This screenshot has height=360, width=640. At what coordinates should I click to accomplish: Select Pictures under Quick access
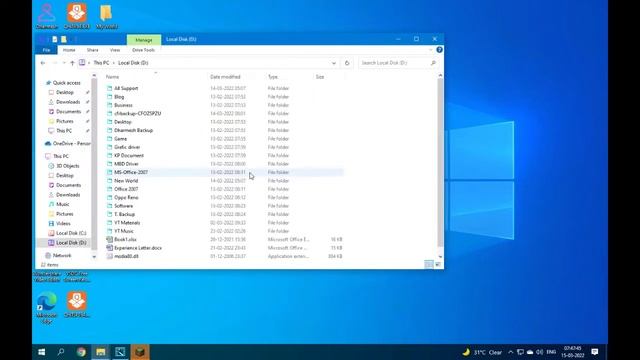[65, 121]
